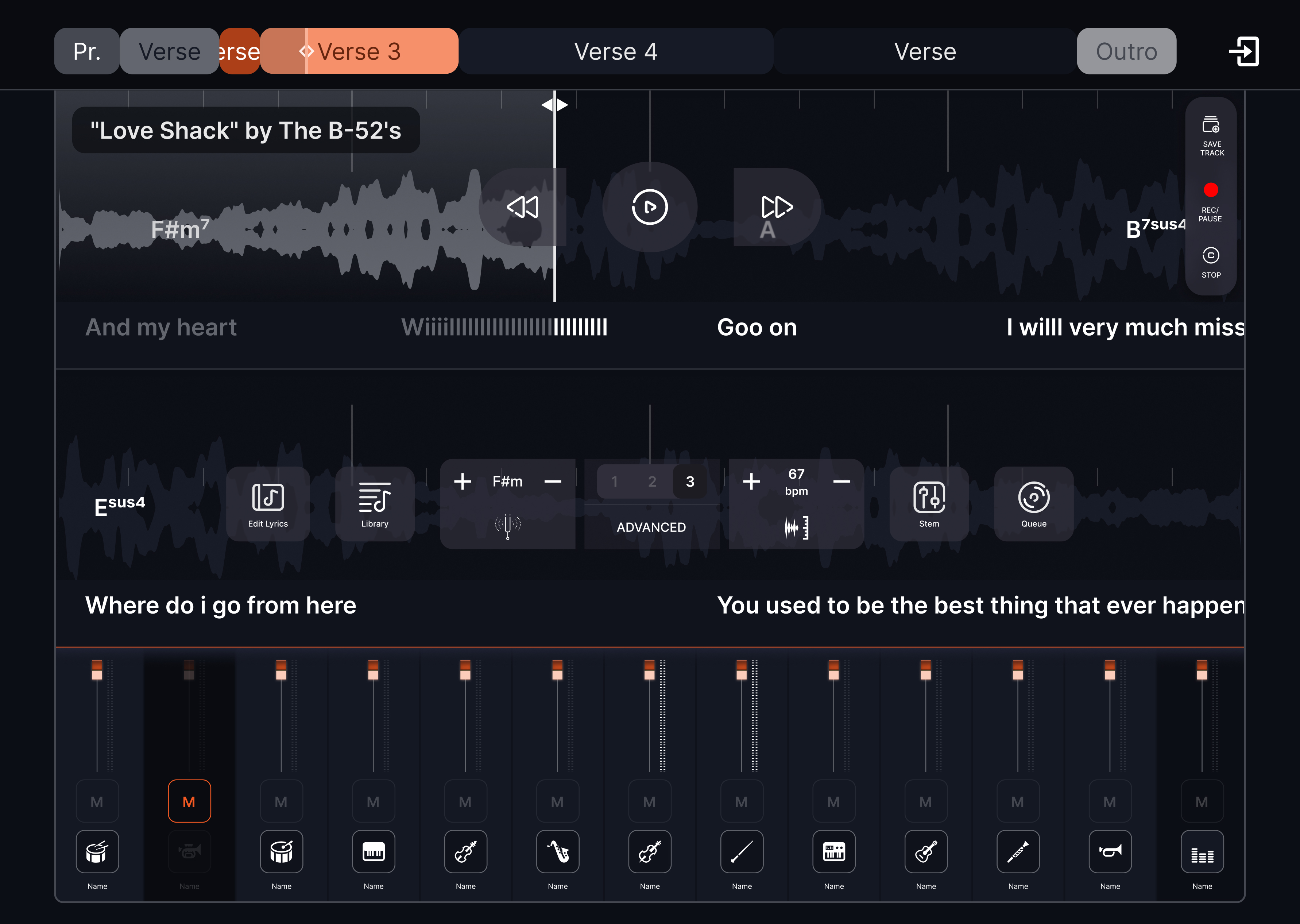1300x924 pixels.
Task: Open the Stem mixer controls
Action: click(x=929, y=504)
